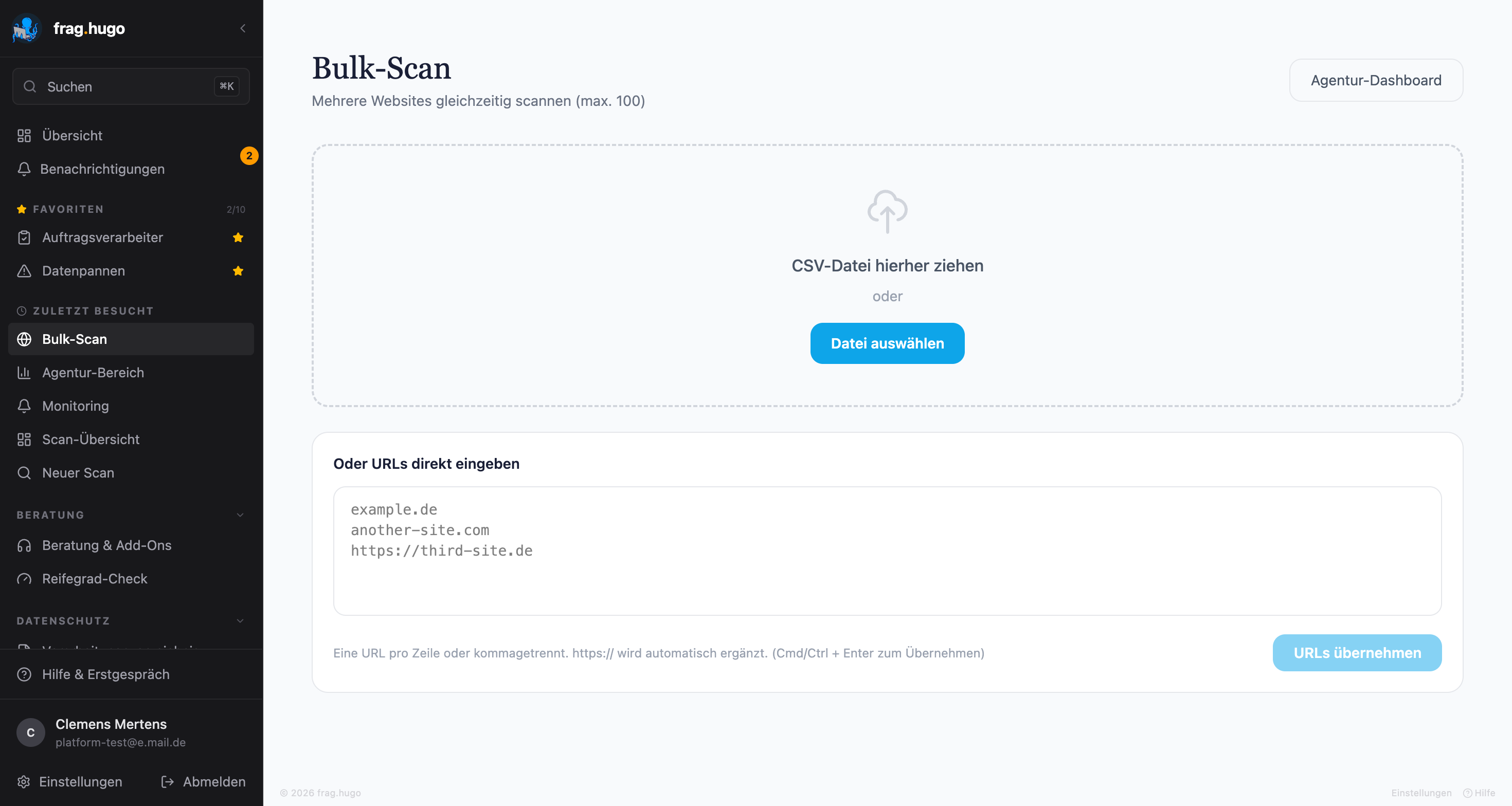Screen dimensions: 1512x806
Task: Click the Reifegrad-Check gauge icon
Action: point(24,579)
